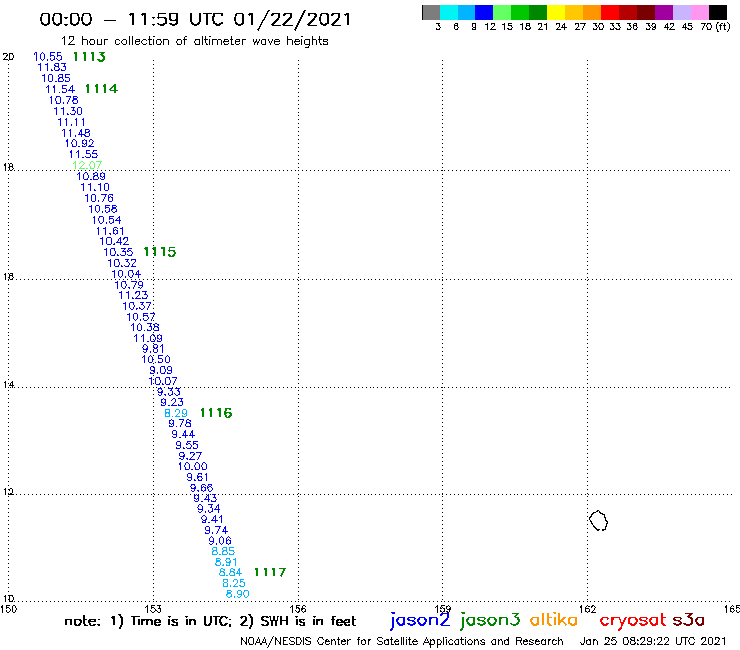Click the time marker 1117

point(270,573)
